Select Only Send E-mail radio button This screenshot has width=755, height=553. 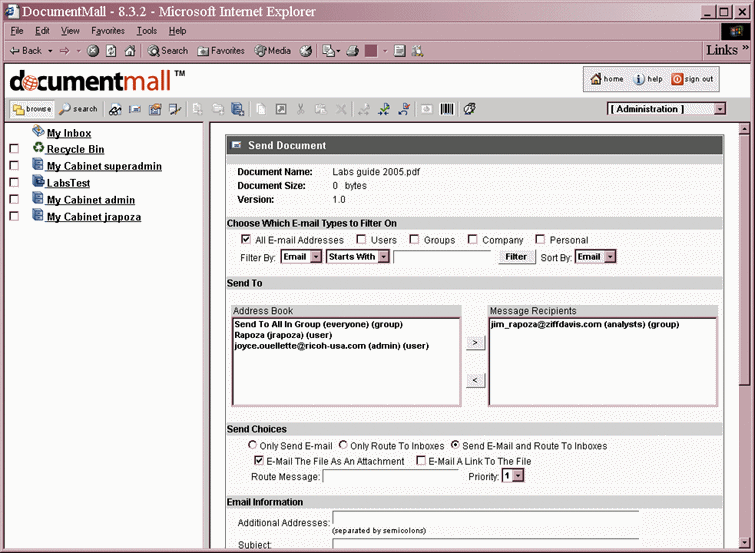point(252,445)
